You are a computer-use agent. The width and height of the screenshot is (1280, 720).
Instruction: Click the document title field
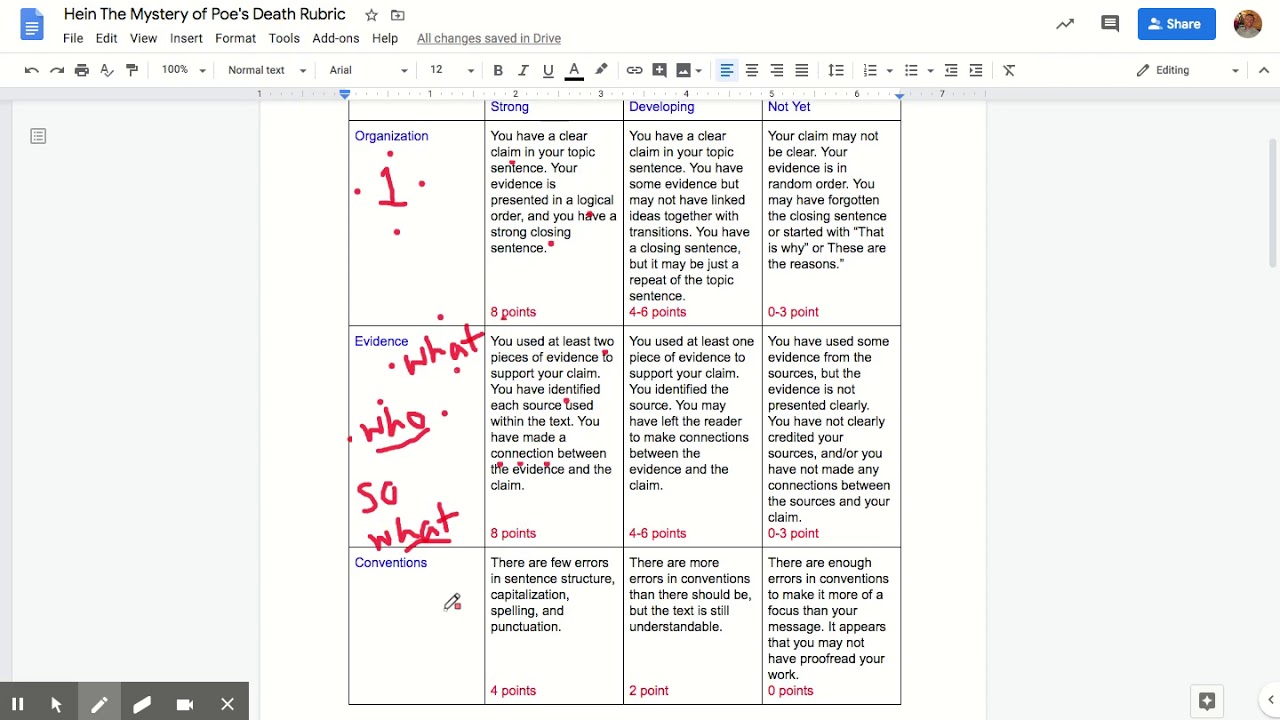coord(205,15)
